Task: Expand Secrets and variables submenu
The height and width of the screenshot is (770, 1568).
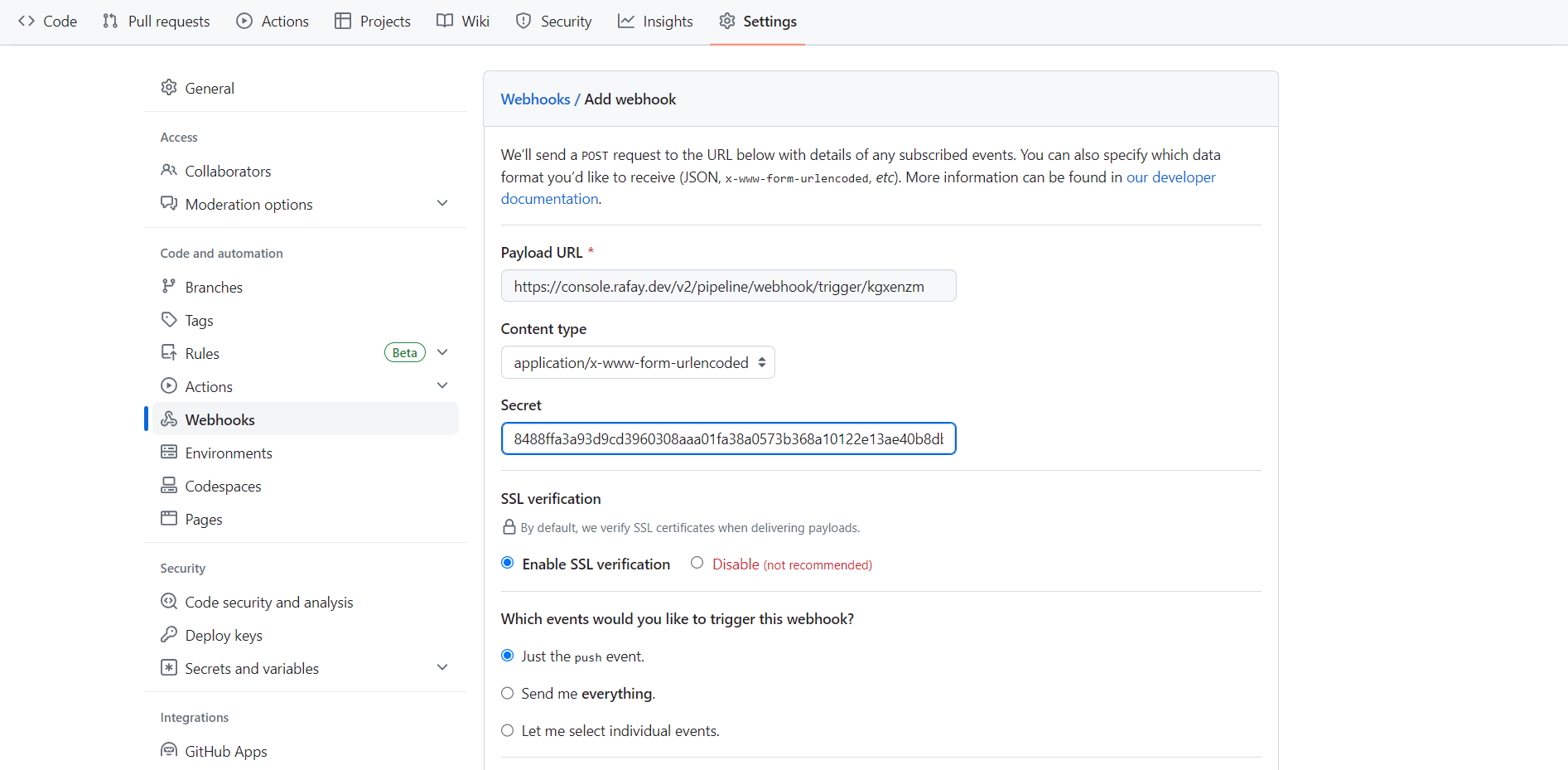Action: (x=442, y=668)
